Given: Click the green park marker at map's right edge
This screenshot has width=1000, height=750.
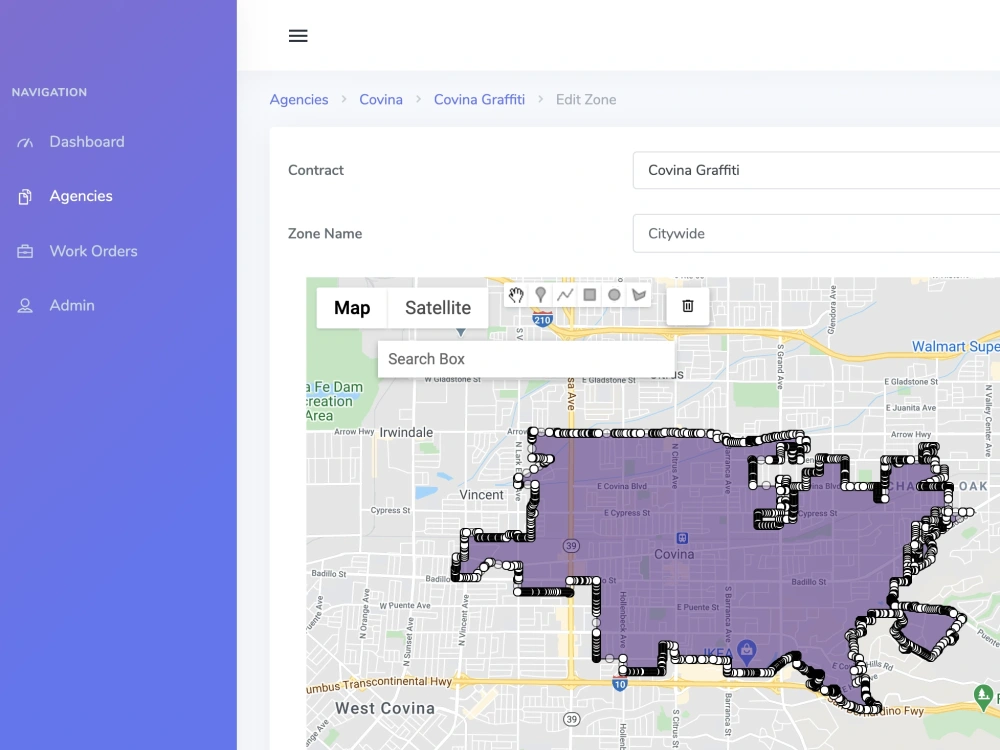Looking at the screenshot, I should [983, 696].
